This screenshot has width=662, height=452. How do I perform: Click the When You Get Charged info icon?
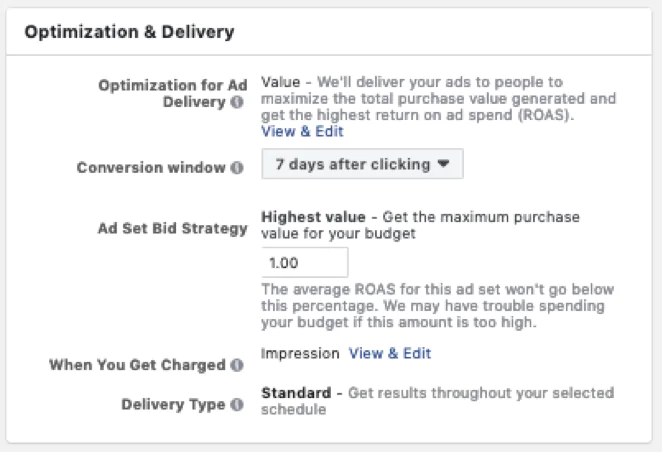(x=237, y=365)
